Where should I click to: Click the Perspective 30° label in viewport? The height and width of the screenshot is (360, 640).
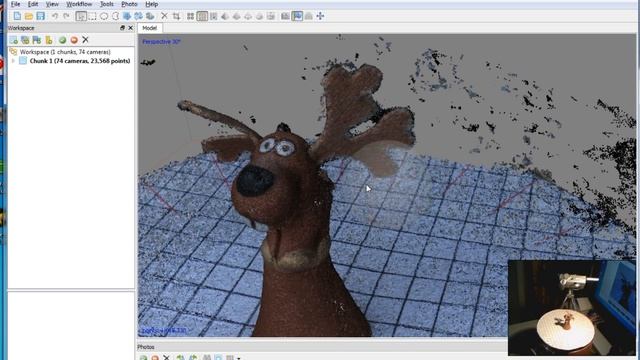(161, 42)
